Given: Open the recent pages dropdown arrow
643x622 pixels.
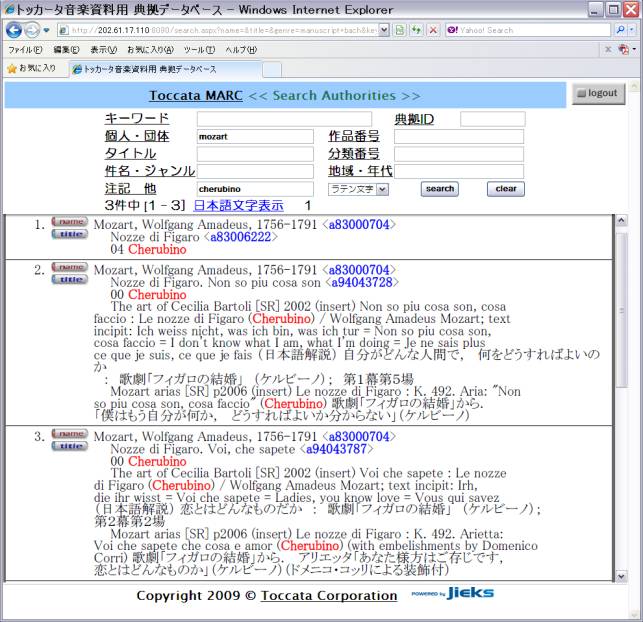Looking at the screenshot, I should point(46,30).
